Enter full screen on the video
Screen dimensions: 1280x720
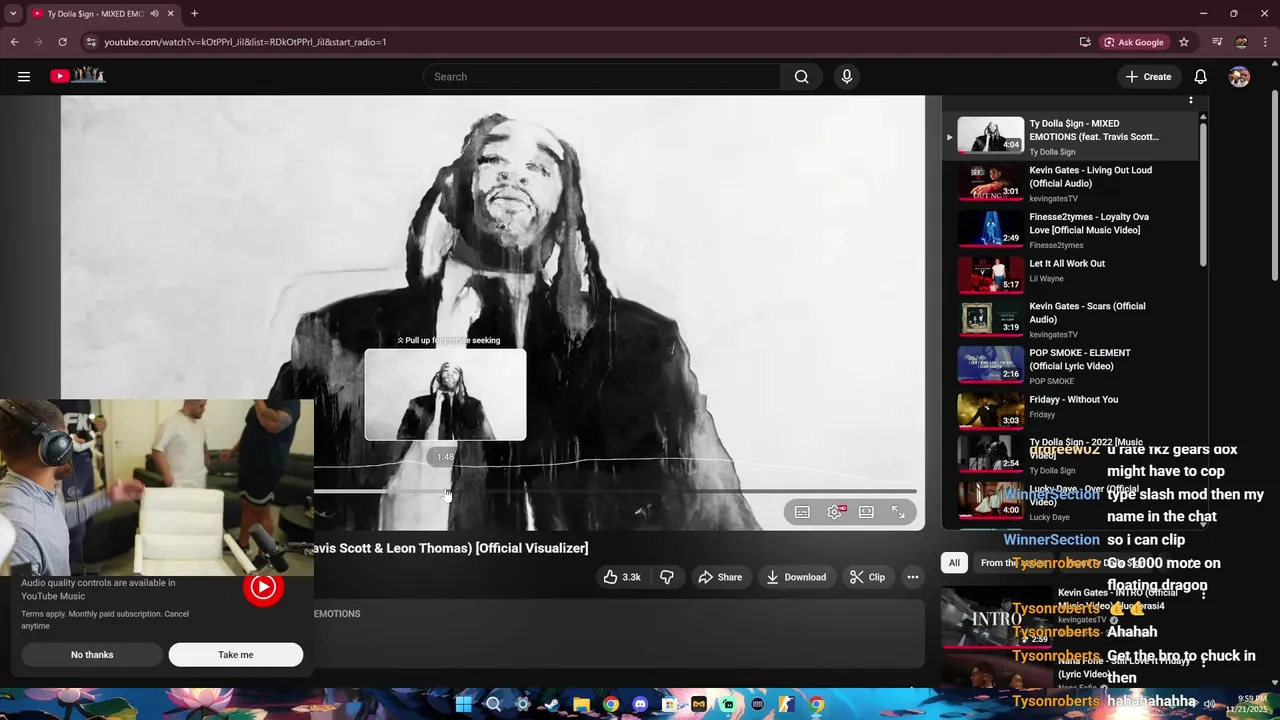coord(898,512)
